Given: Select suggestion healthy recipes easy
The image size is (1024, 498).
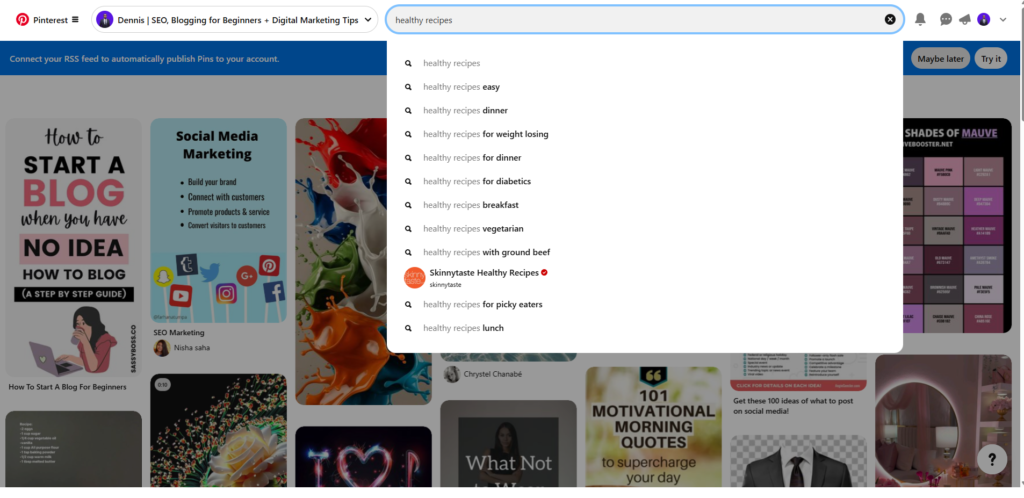Looking at the screenshot, I should coord(645,87).
